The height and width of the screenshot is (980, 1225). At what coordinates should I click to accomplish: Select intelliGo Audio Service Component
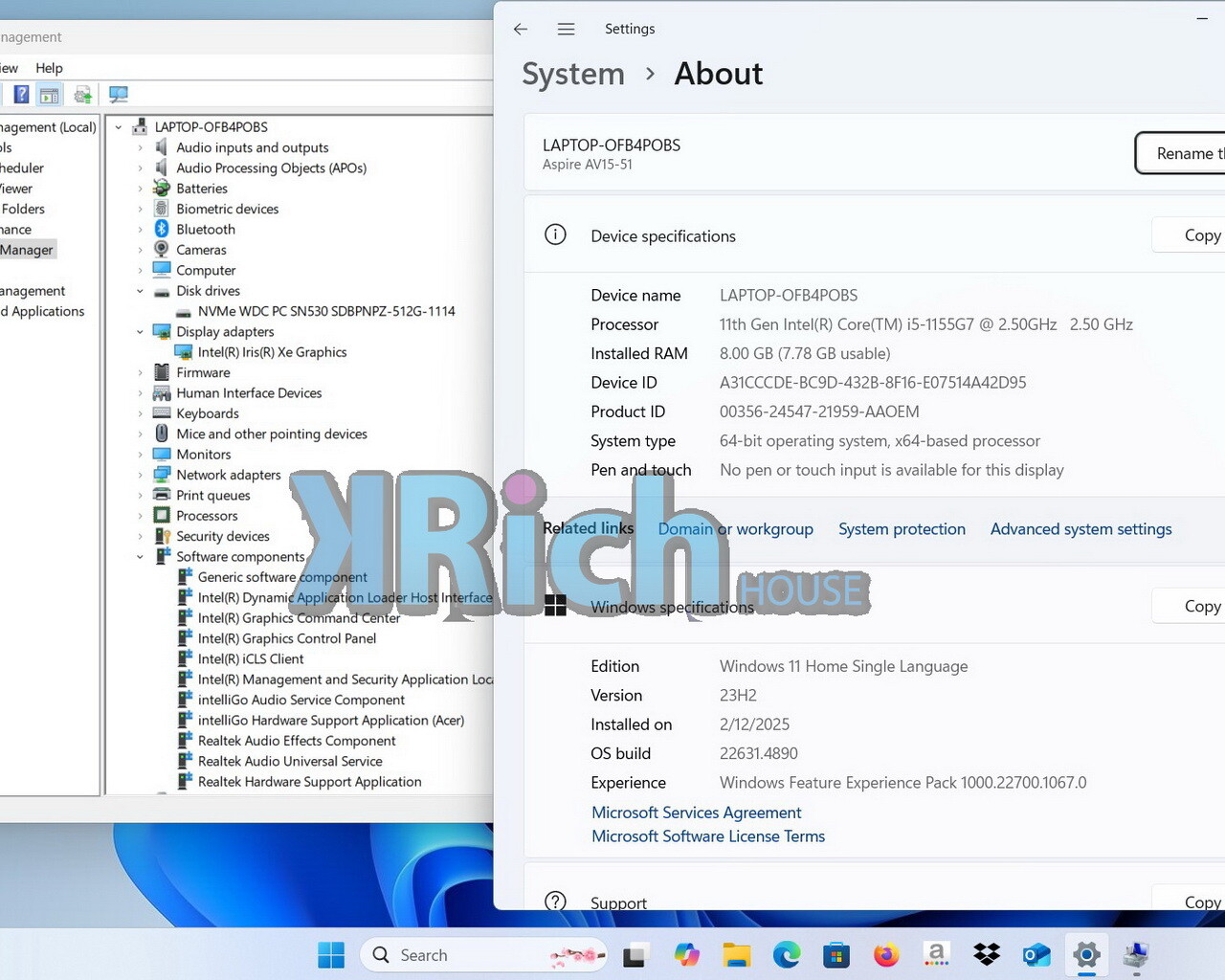301,700
